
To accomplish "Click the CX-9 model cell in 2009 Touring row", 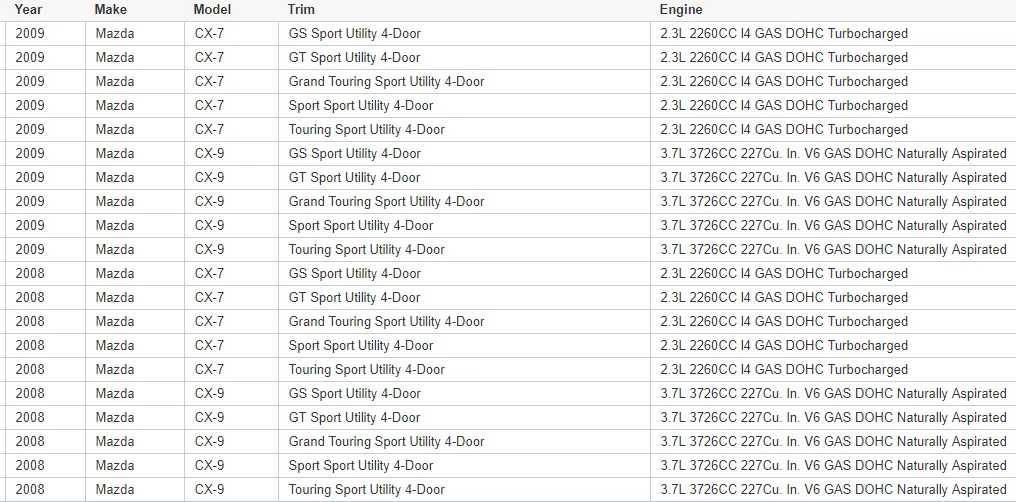I will click(231, 249).
